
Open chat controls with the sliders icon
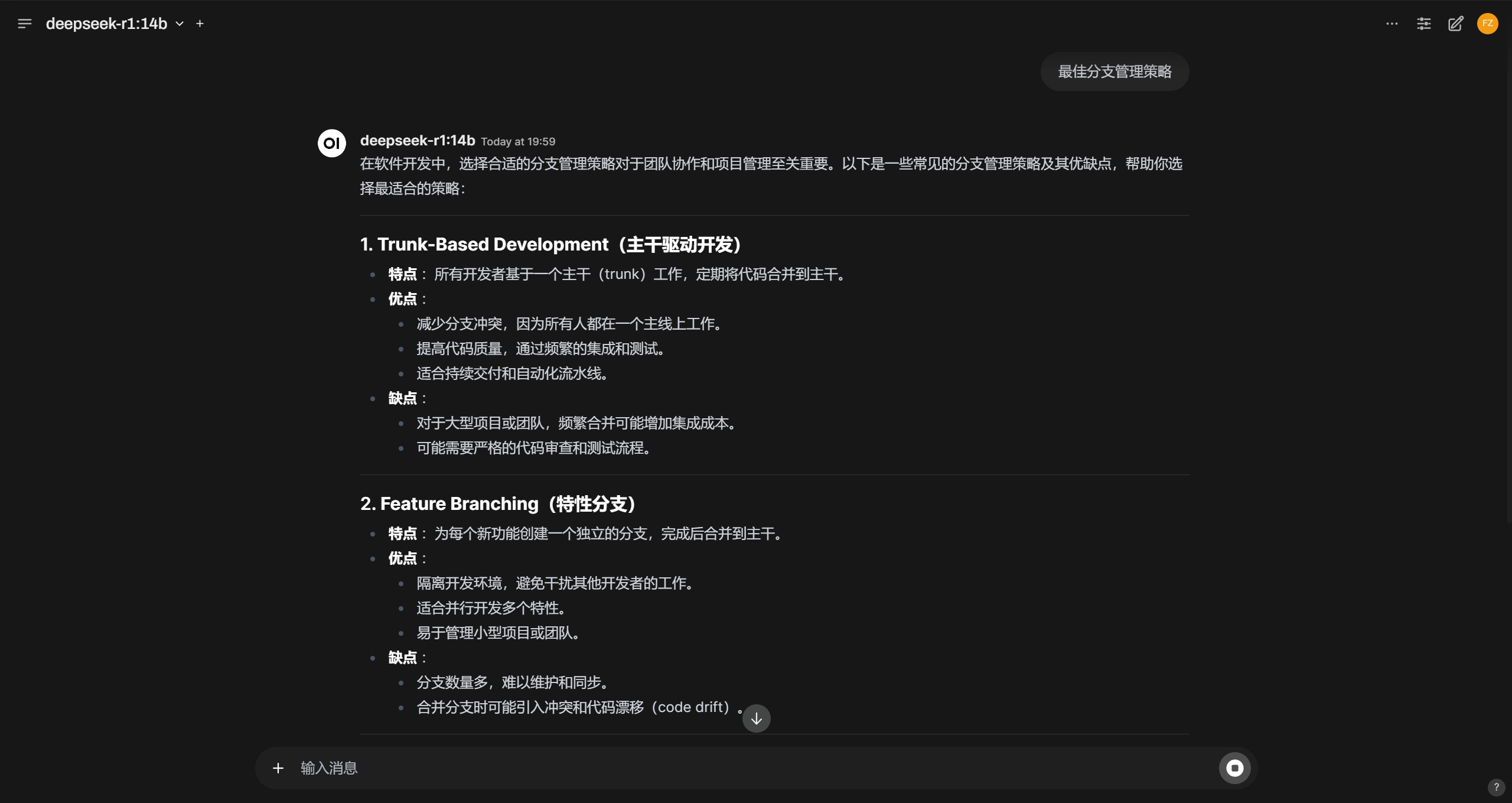pyautogui.click(x=1424, y=24)
